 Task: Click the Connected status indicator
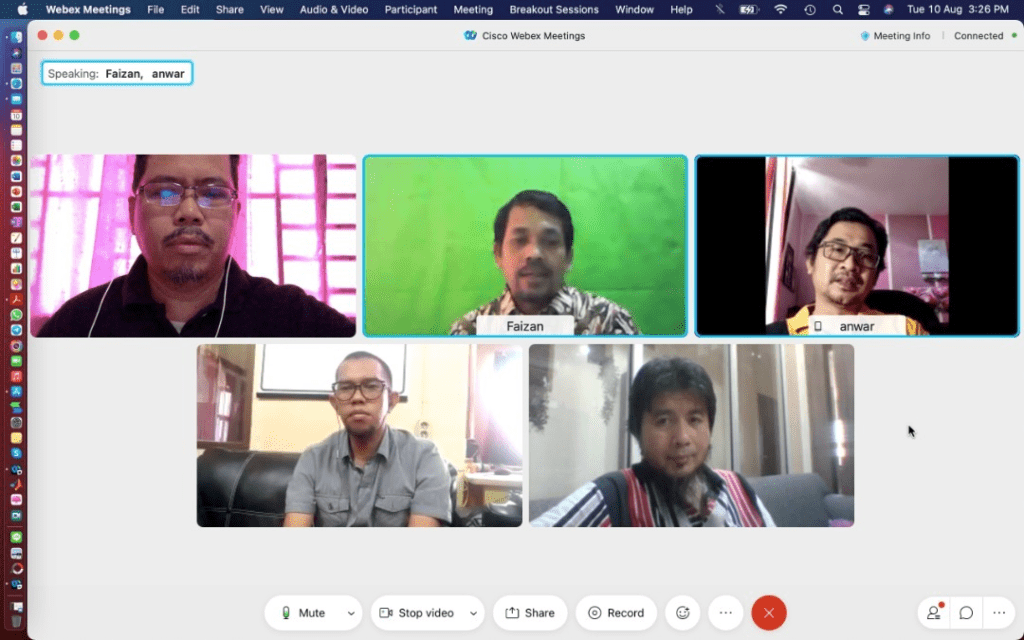pos(985,36)
